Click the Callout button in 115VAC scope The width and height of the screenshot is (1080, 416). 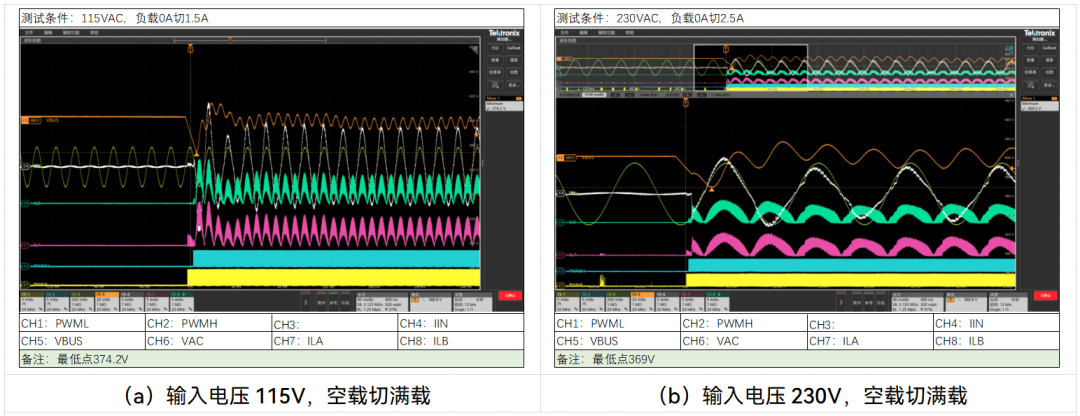pos(514,48)
